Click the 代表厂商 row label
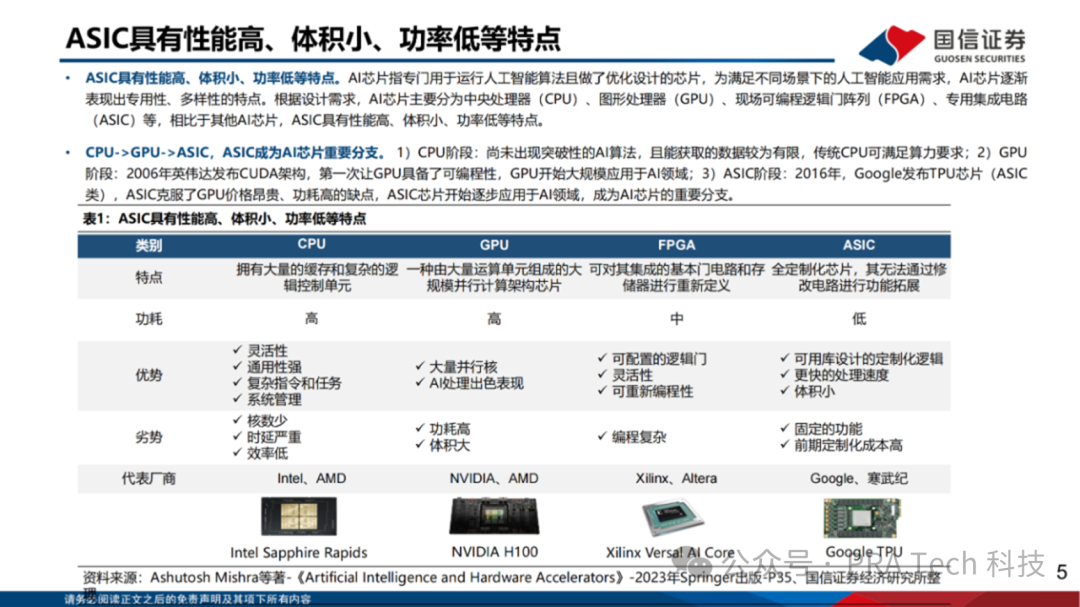Viewport: 1080px width, 607px height. [x=149, y=478]
